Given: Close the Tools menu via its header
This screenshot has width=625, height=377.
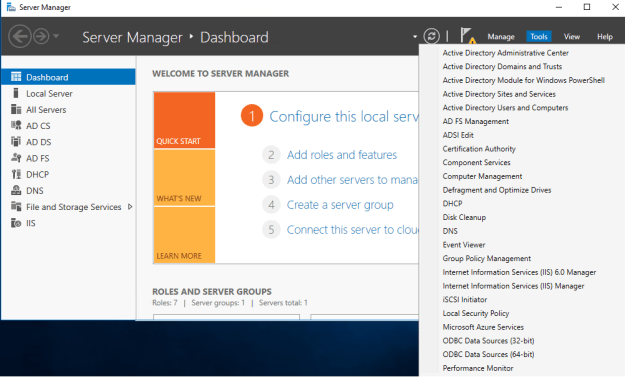Looking at the screenshot, I should 539,37.
